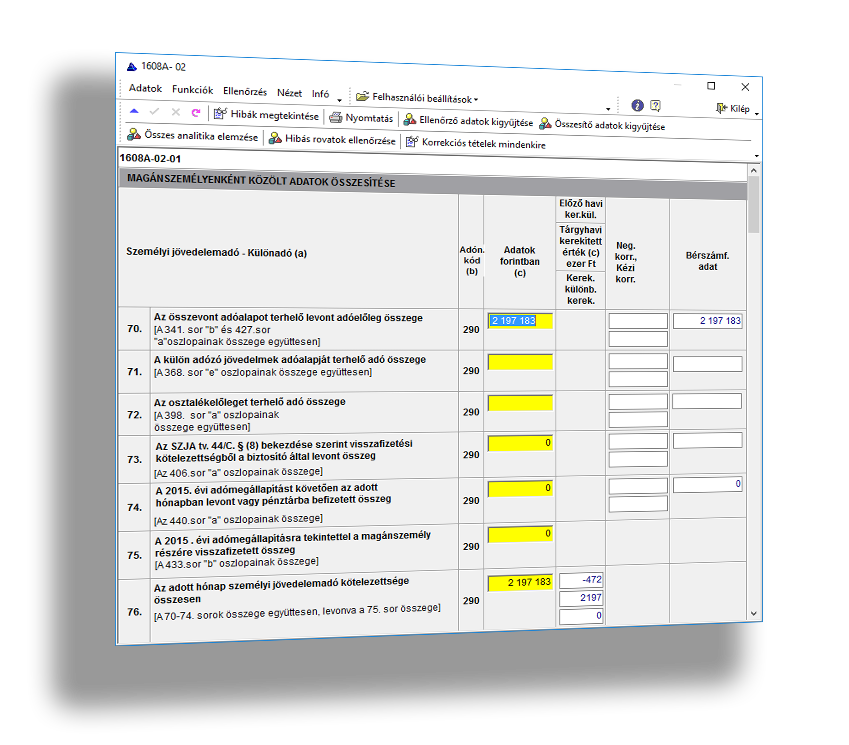Click the -472 value field in row 76
Image resolution: width=849 pixels, height=745 pixels.
coord(581,580)
